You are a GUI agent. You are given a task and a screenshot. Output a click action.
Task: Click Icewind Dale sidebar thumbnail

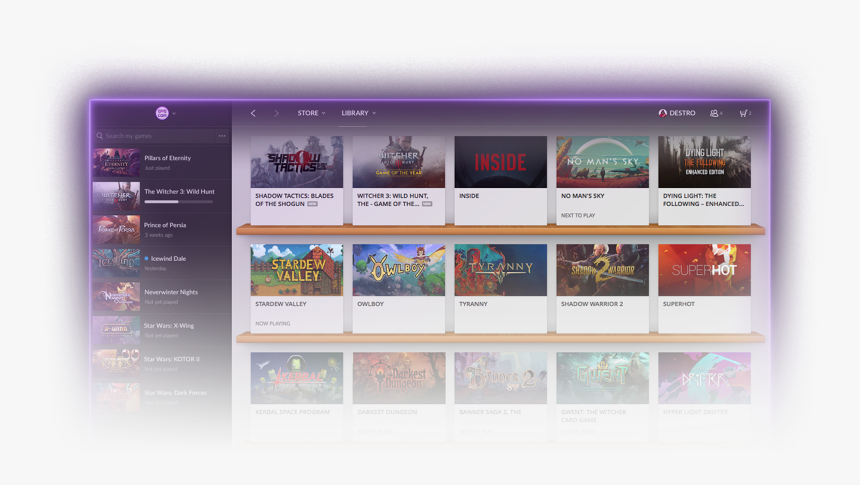point(116,263)
